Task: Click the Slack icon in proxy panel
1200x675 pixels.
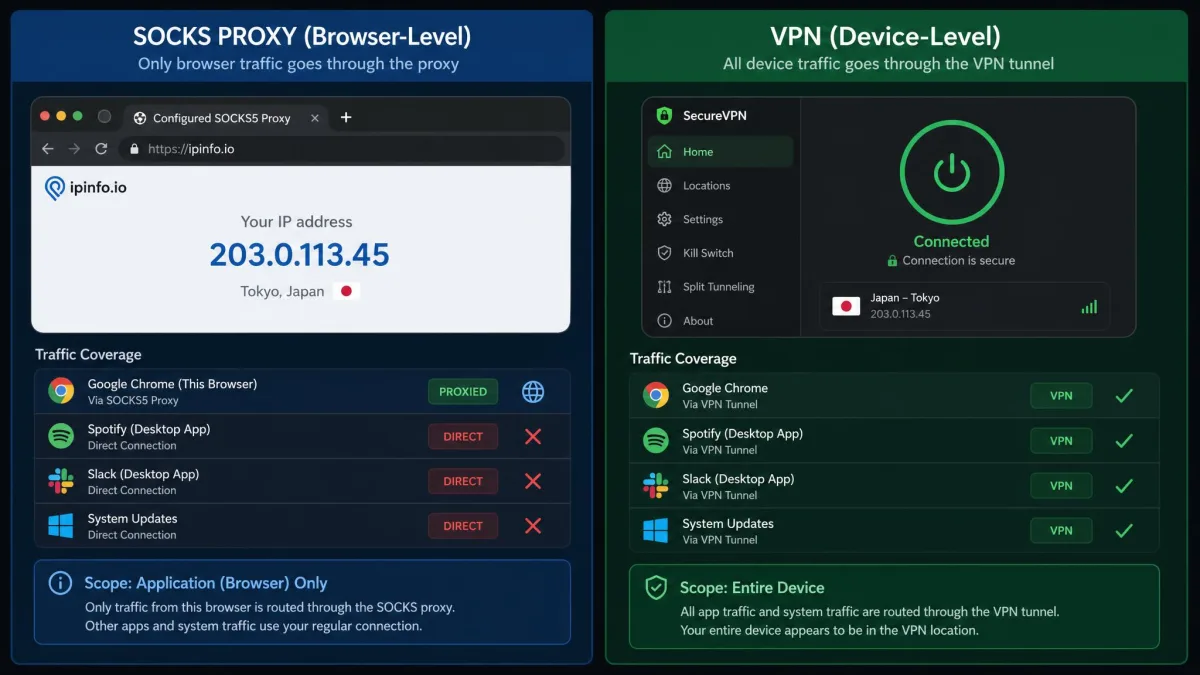Action: (x=61, y=481)
